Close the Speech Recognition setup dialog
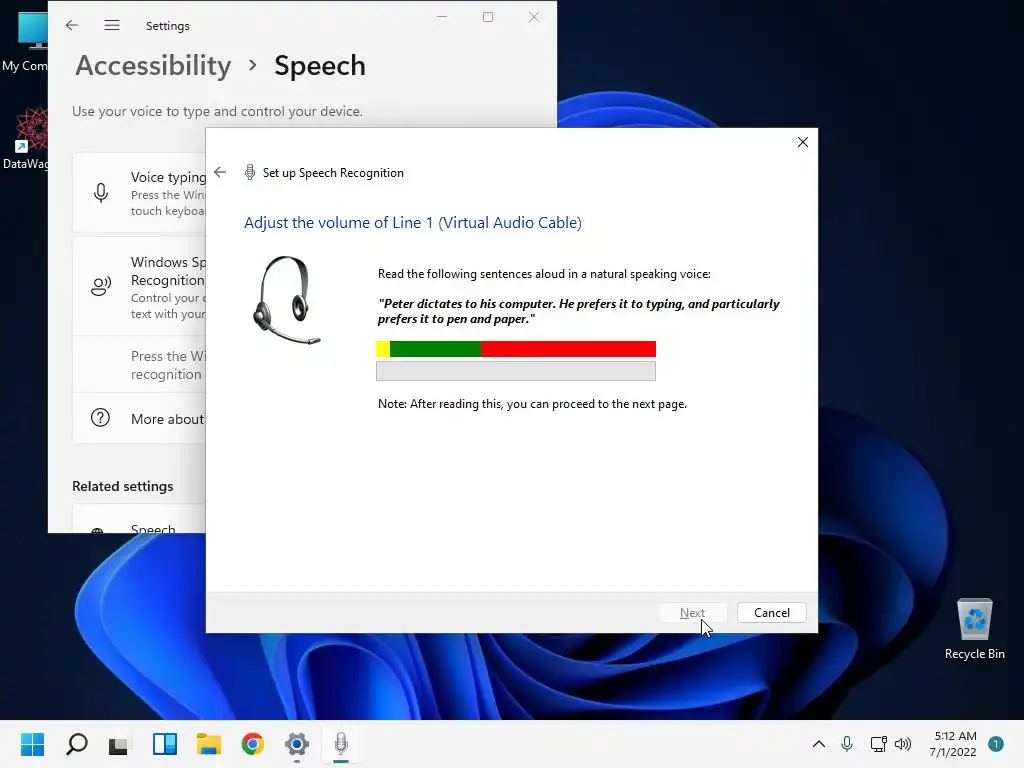The height and width of the screenshot is (768, 1024). point(803,142)
